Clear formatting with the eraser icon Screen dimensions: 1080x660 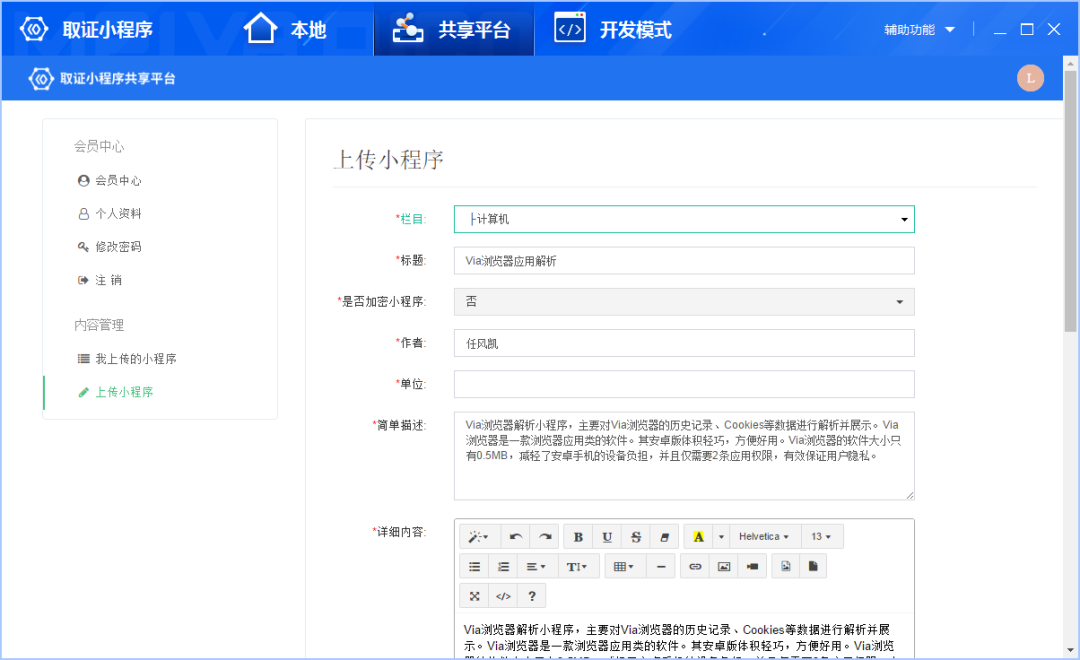(665, 537)
